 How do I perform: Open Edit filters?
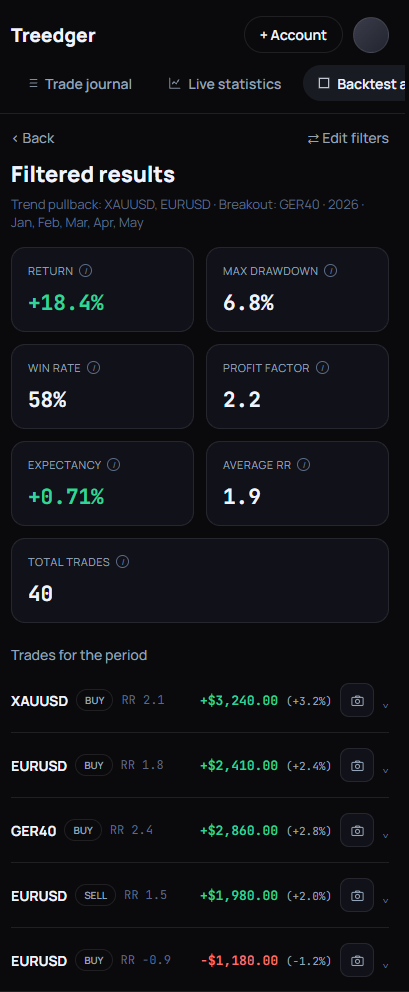click(x=348, y=138)
